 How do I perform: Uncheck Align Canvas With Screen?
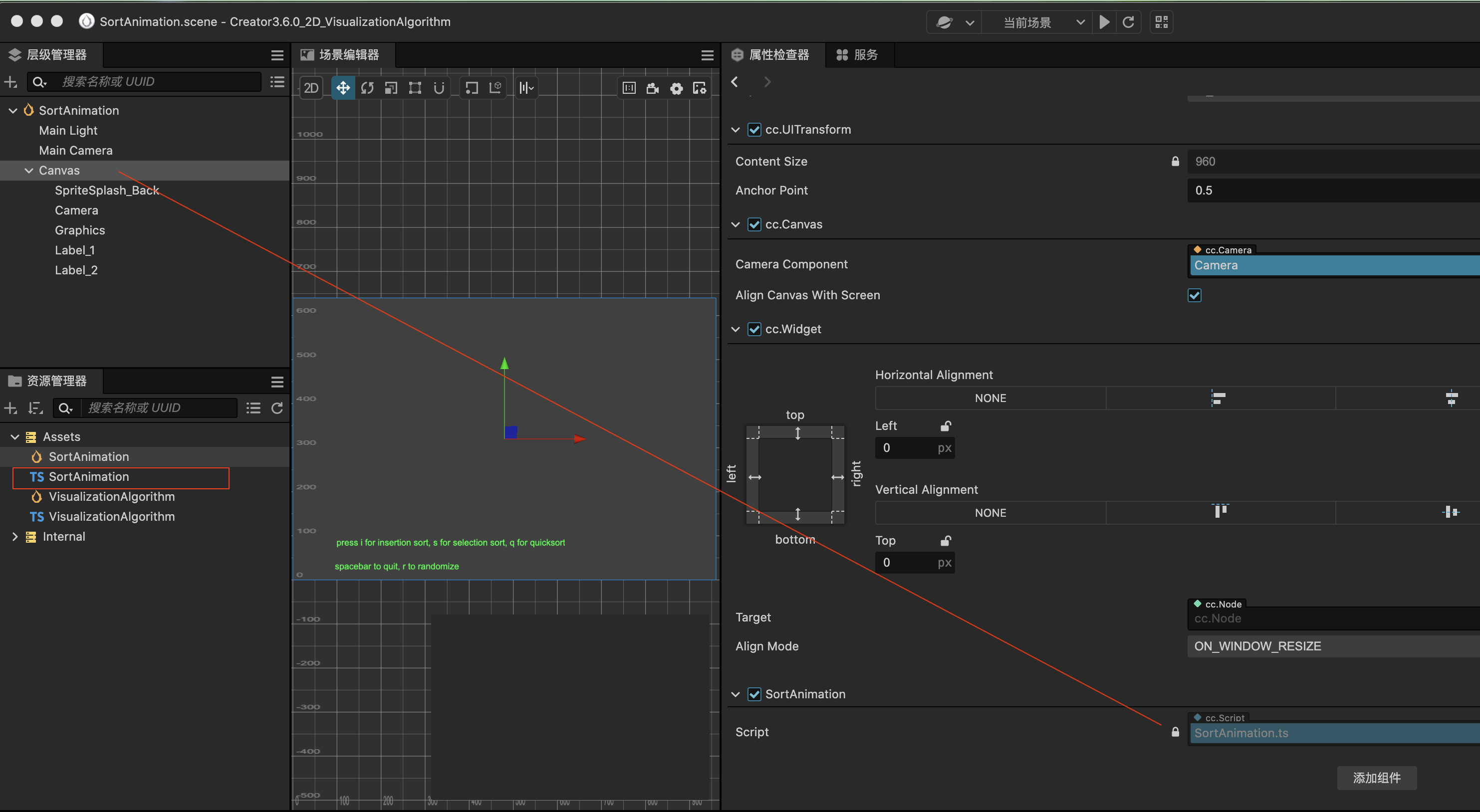coord(1195,295)
